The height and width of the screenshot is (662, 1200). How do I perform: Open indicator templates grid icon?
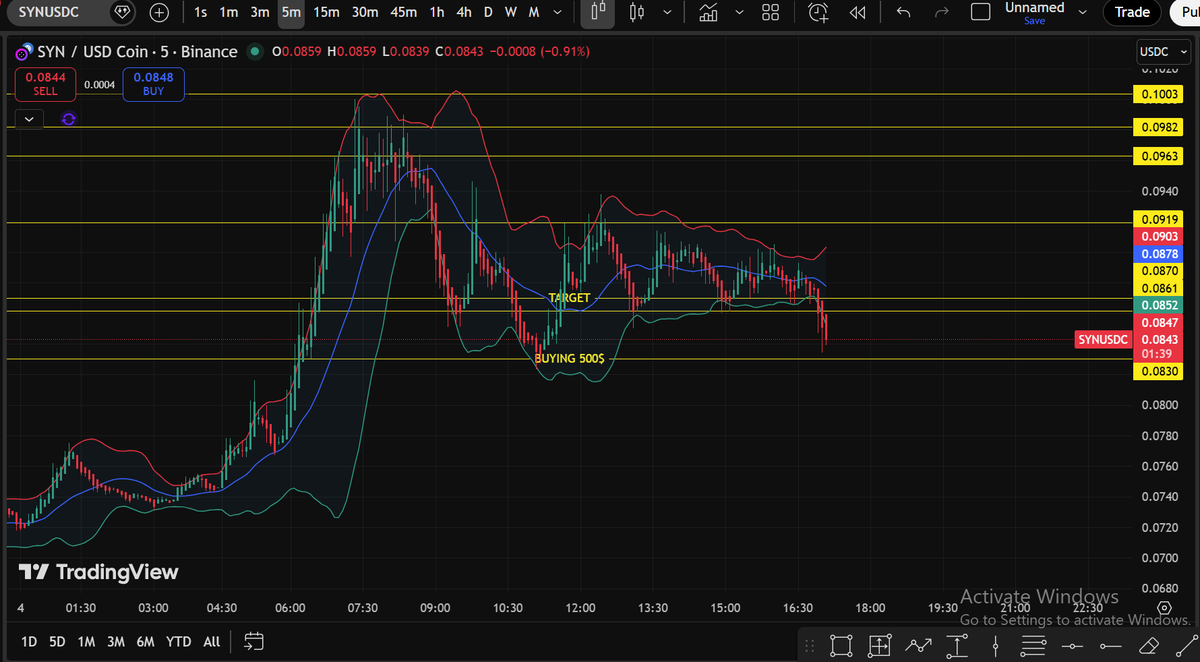tap(770, 12)
